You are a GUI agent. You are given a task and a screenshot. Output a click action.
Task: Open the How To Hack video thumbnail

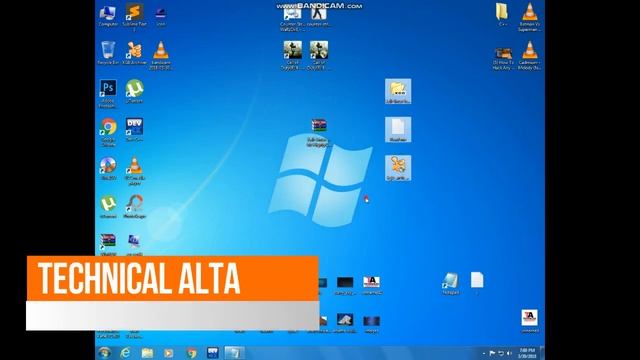coord(503,58)
